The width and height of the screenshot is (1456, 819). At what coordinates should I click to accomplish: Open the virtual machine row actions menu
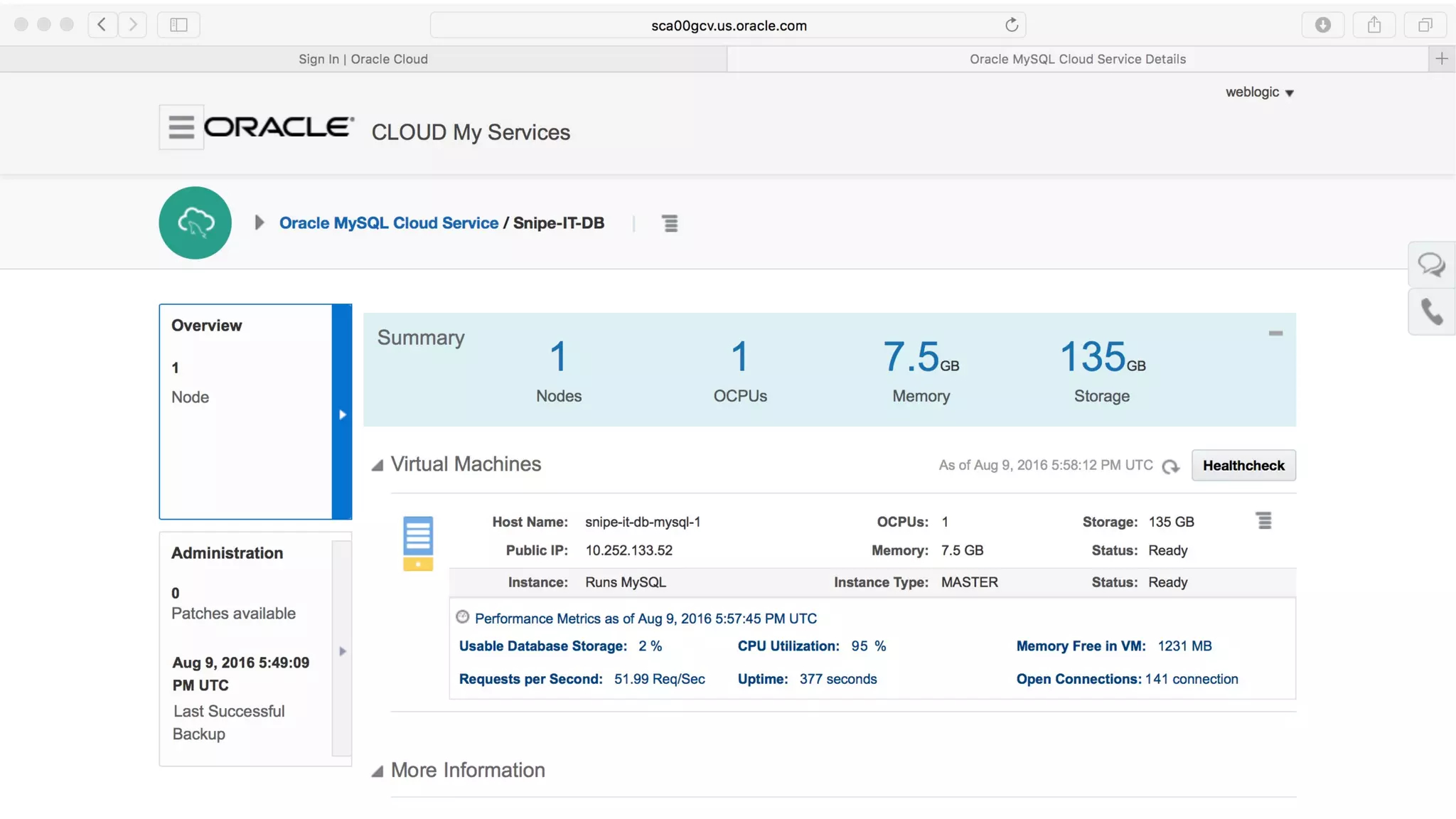pyautogui.click(x=1263, y=521)
